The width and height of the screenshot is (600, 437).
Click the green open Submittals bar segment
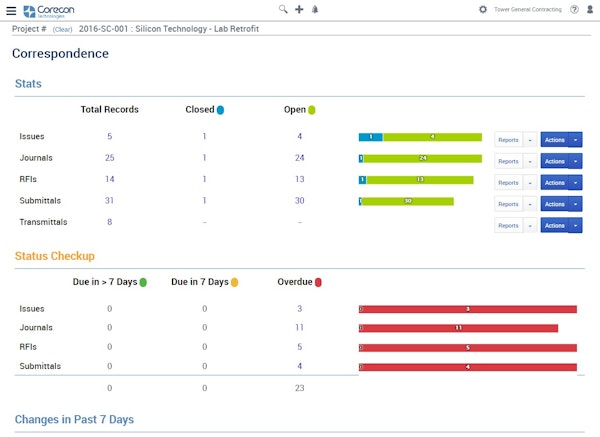pos(408,201)
